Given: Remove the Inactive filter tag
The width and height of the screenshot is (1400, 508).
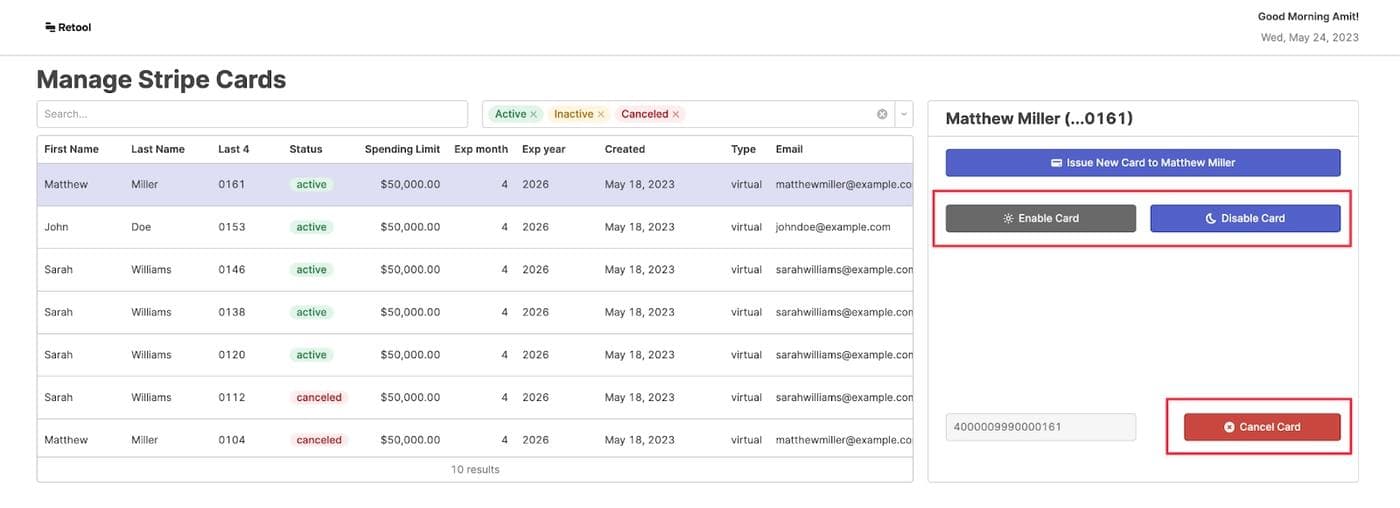Looking at the screenshot, I should (601, 114).
